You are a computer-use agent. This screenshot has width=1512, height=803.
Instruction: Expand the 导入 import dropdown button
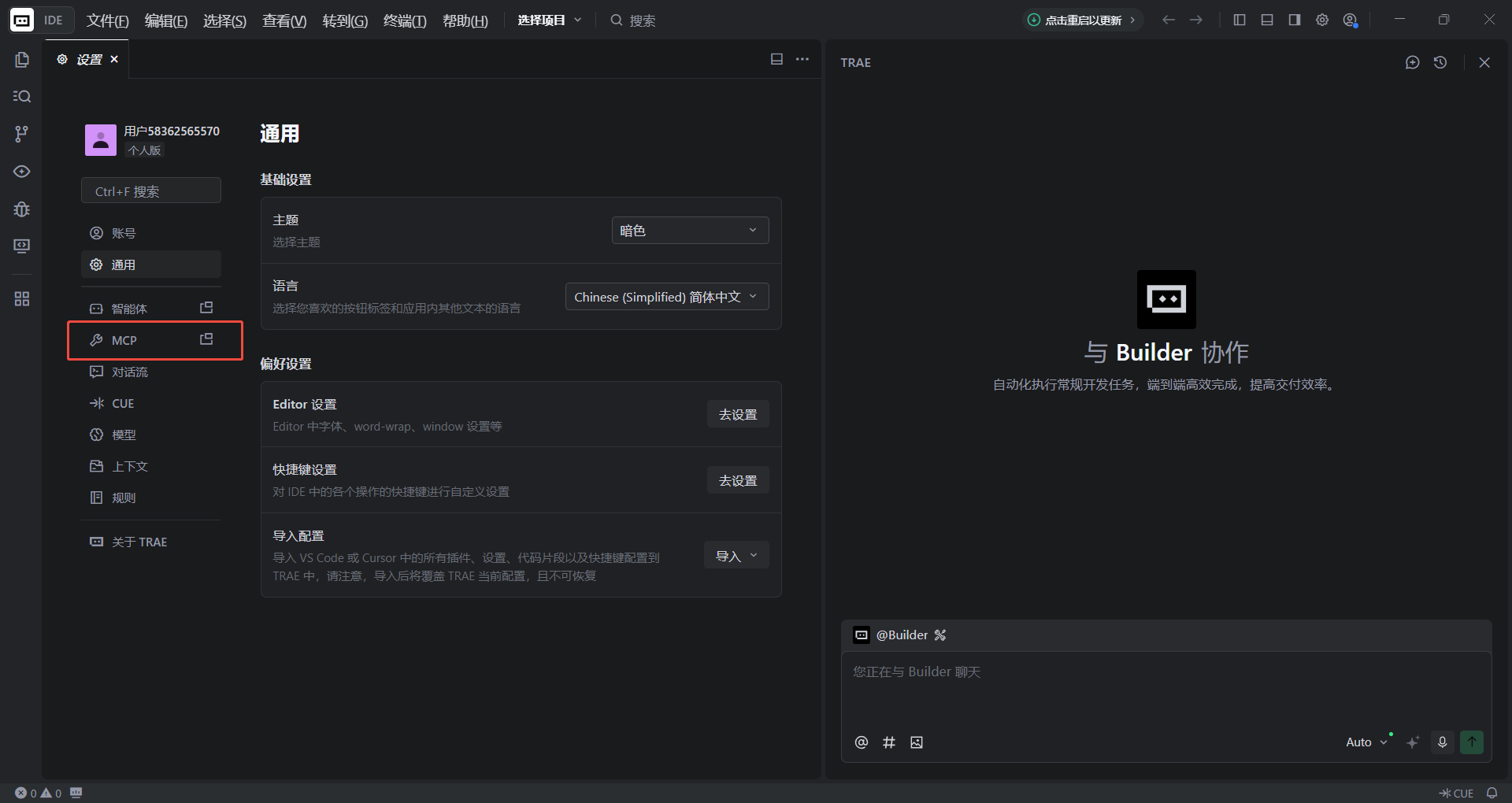tap(736, 556)
